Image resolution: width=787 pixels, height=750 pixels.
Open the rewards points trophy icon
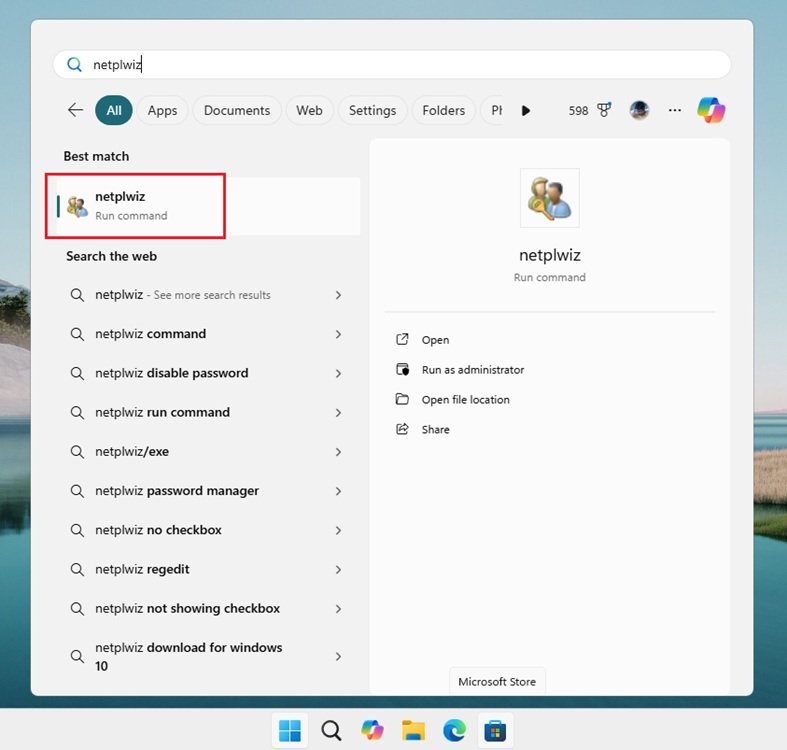click(604, 110)
